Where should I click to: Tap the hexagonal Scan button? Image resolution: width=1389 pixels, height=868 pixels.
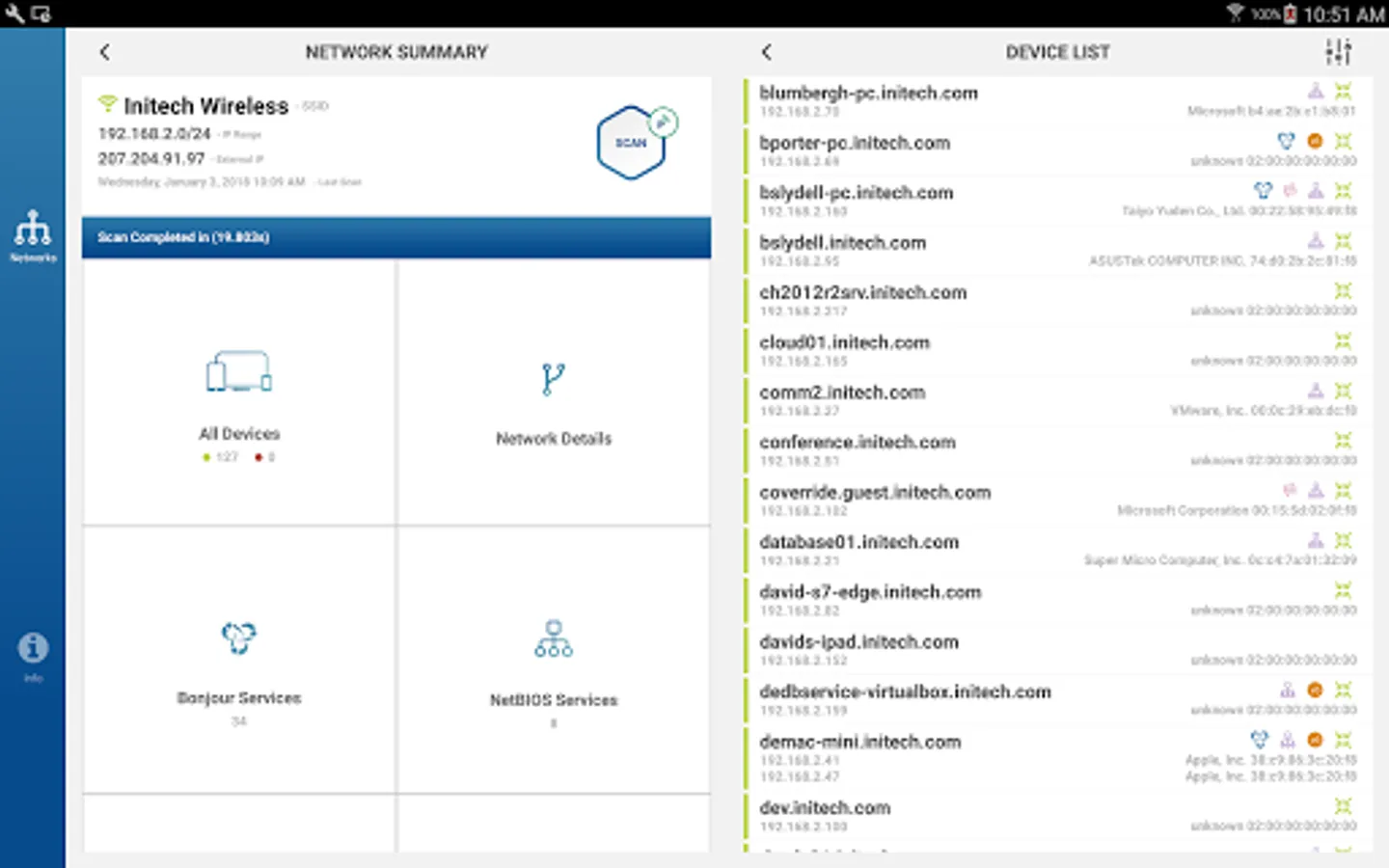tap(631, 143)
